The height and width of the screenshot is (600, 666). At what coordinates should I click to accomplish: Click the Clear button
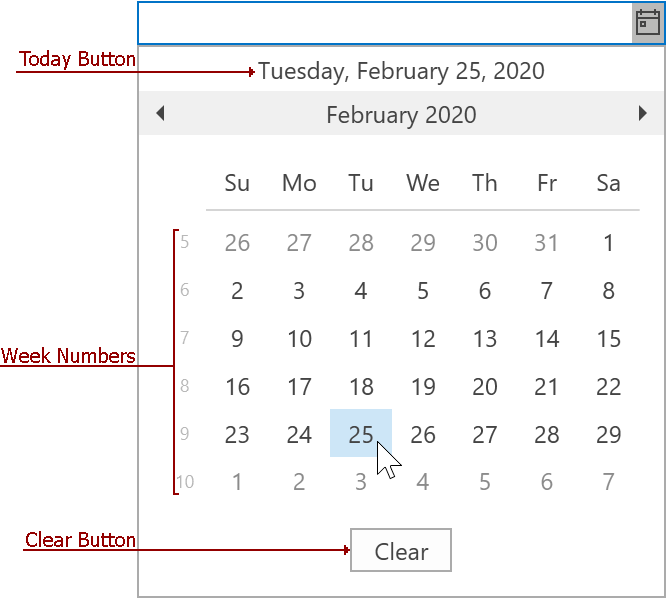401,551
